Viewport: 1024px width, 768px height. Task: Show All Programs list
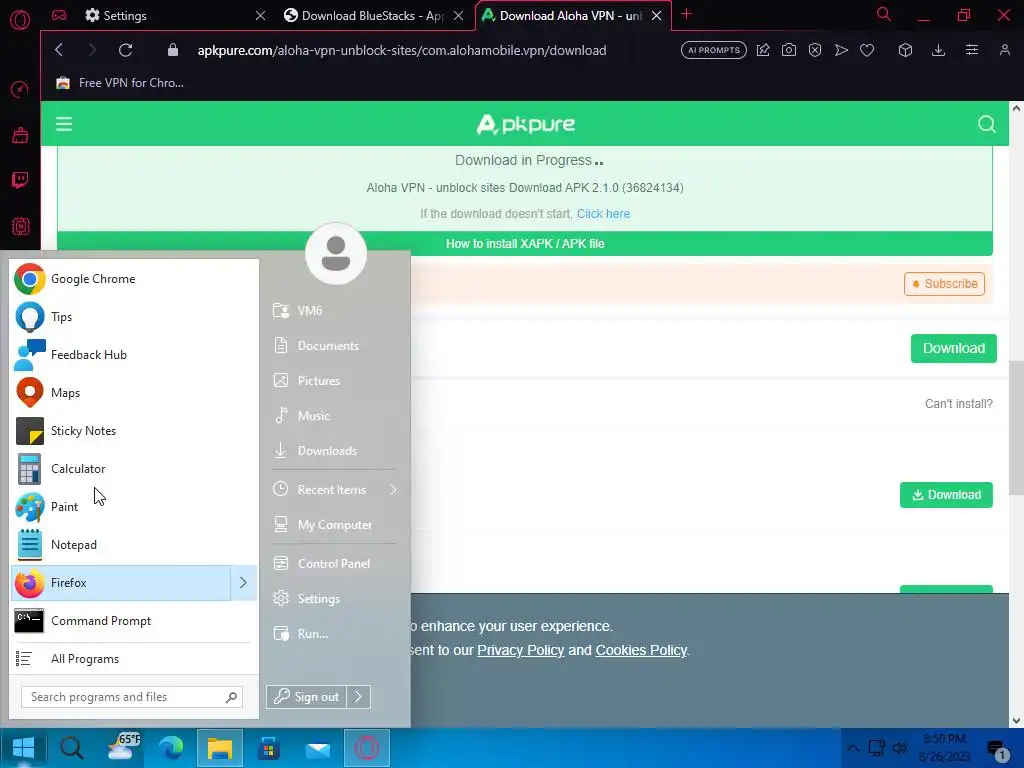[x=134, y=659]
